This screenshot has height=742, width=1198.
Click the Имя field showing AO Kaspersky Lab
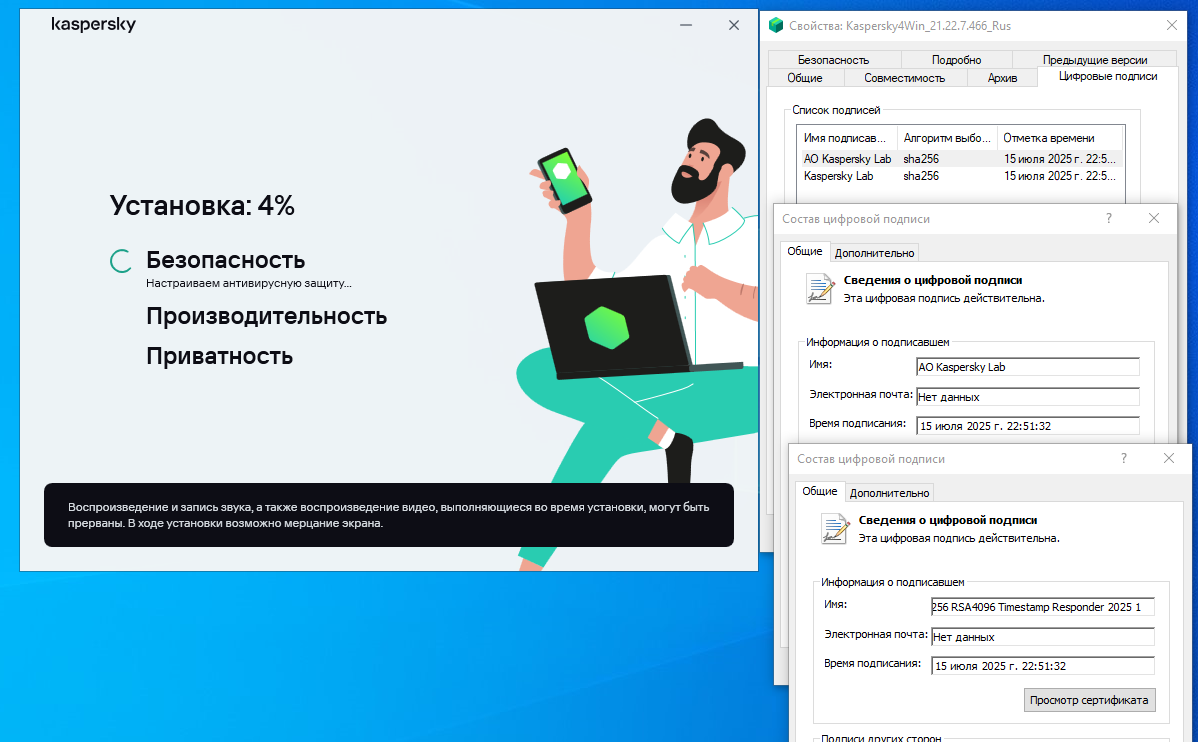click(x=1028, y=367)
